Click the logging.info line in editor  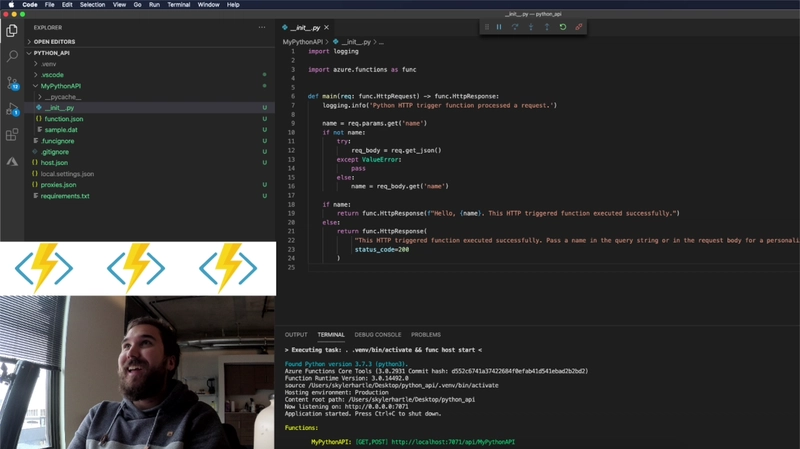439,105
